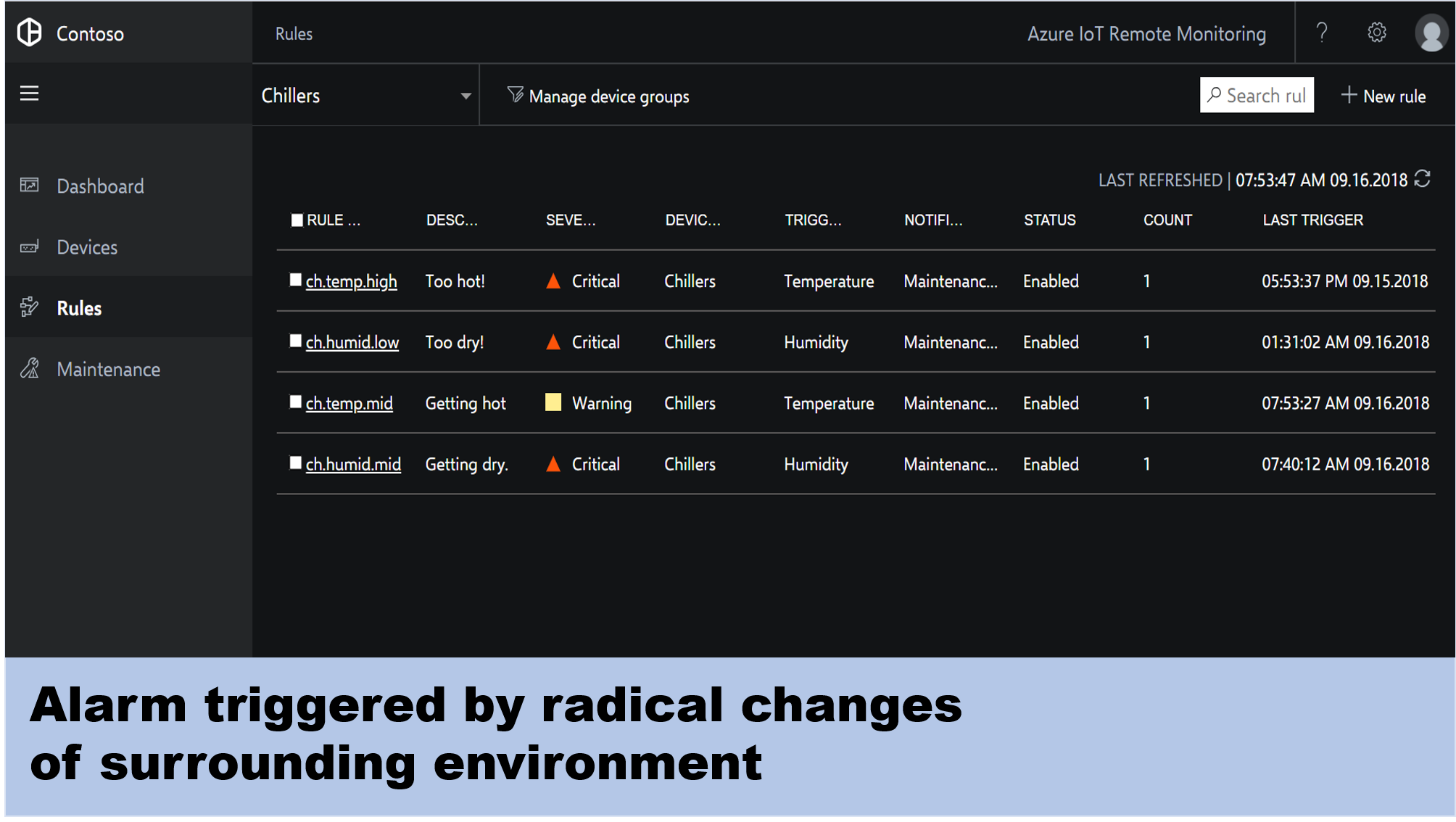Click the yellow Warning severity swatch
The width and height of the screenshot is (1456, 822).
click(553, 402)
